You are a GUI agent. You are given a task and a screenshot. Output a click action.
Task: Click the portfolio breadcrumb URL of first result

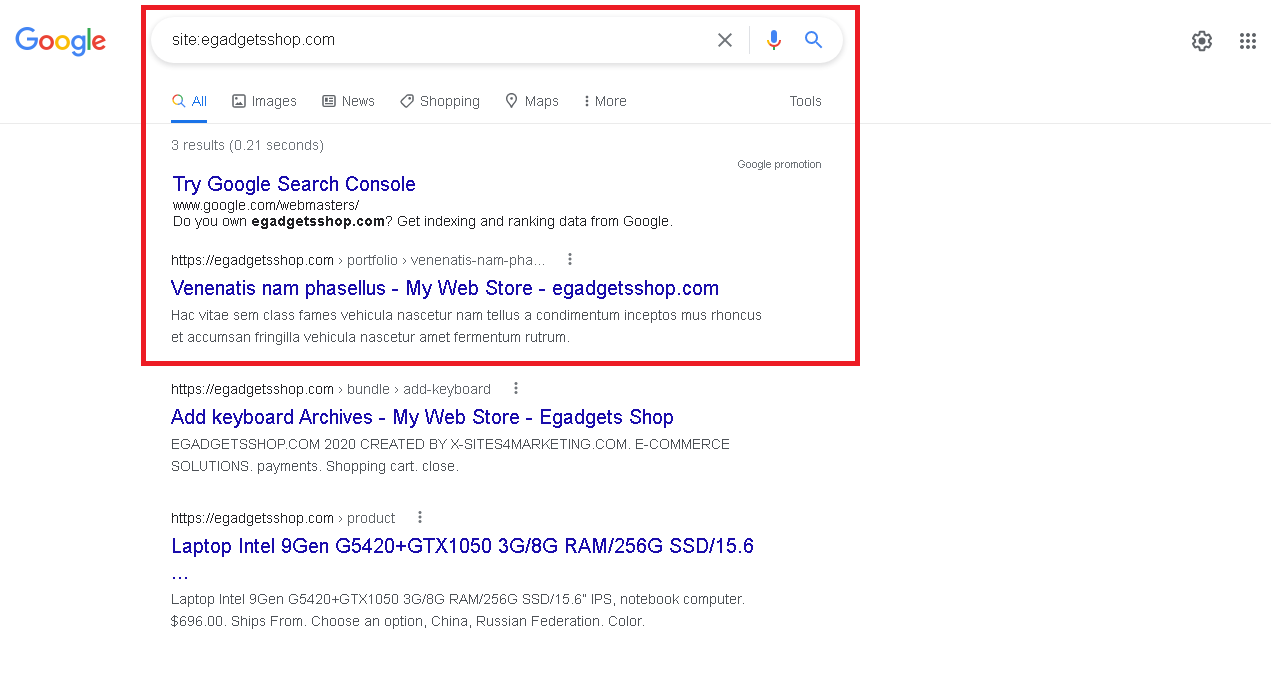(358, 260)
